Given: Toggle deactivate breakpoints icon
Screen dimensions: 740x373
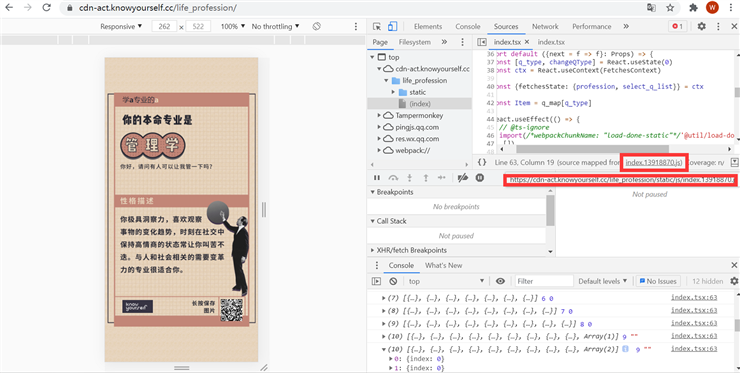Looking at the screenshot, I should 463,178.
